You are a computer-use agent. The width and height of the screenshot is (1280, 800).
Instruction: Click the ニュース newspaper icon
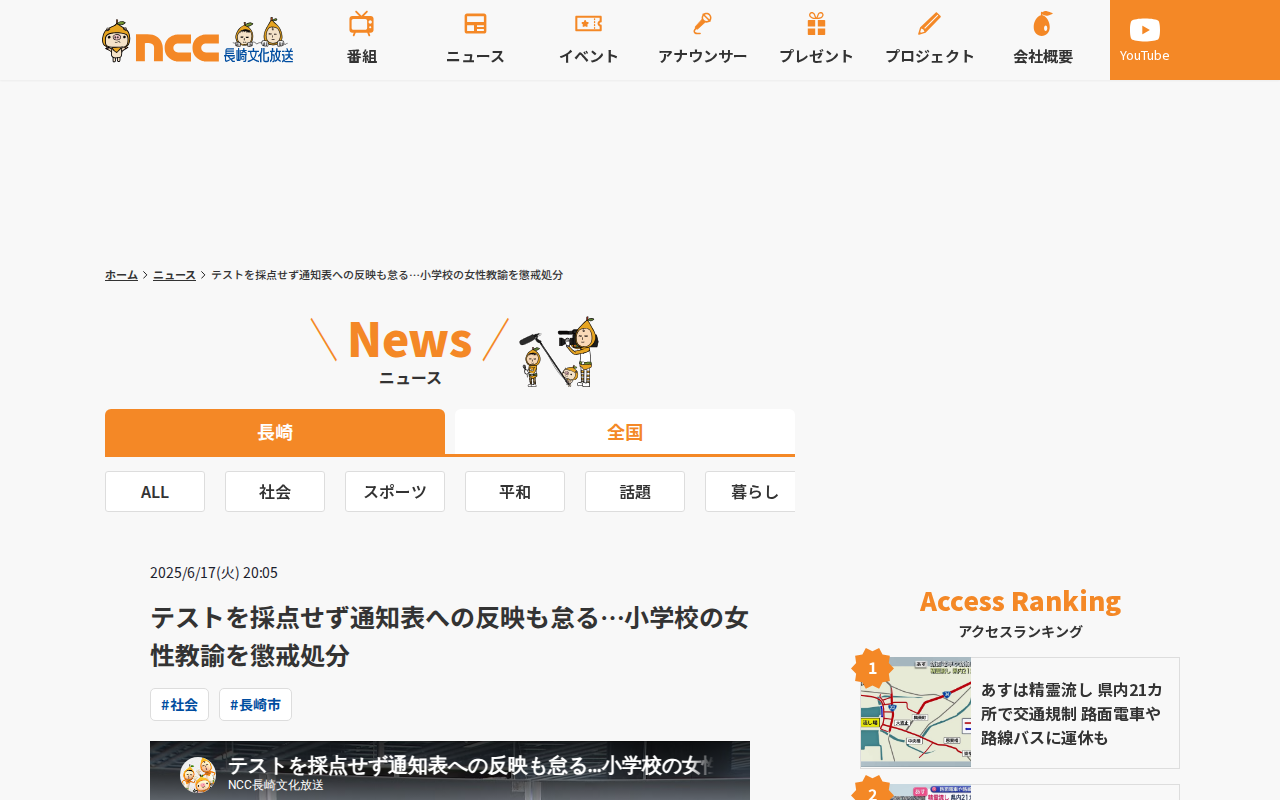click(x=475, y=24)
